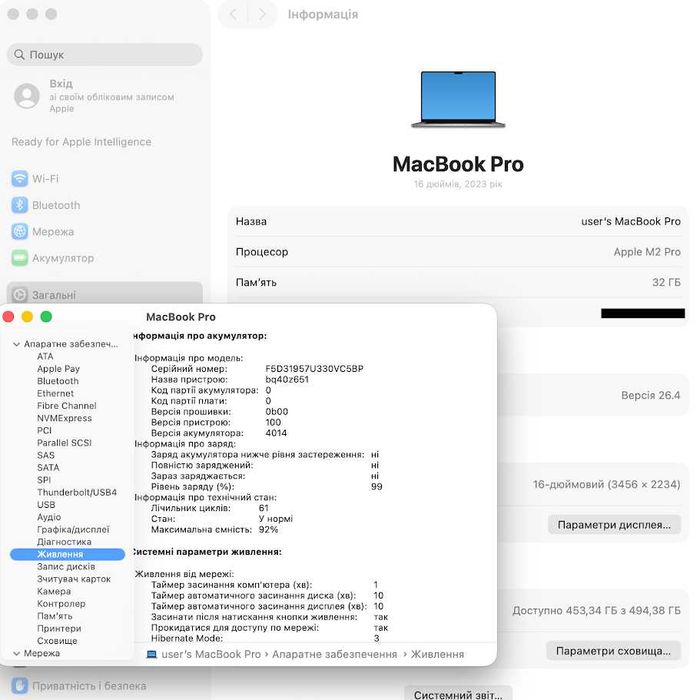Screen dimensions: 700x700
Task: Select Parallel SCSI item
Action: (x=64, y=443)
